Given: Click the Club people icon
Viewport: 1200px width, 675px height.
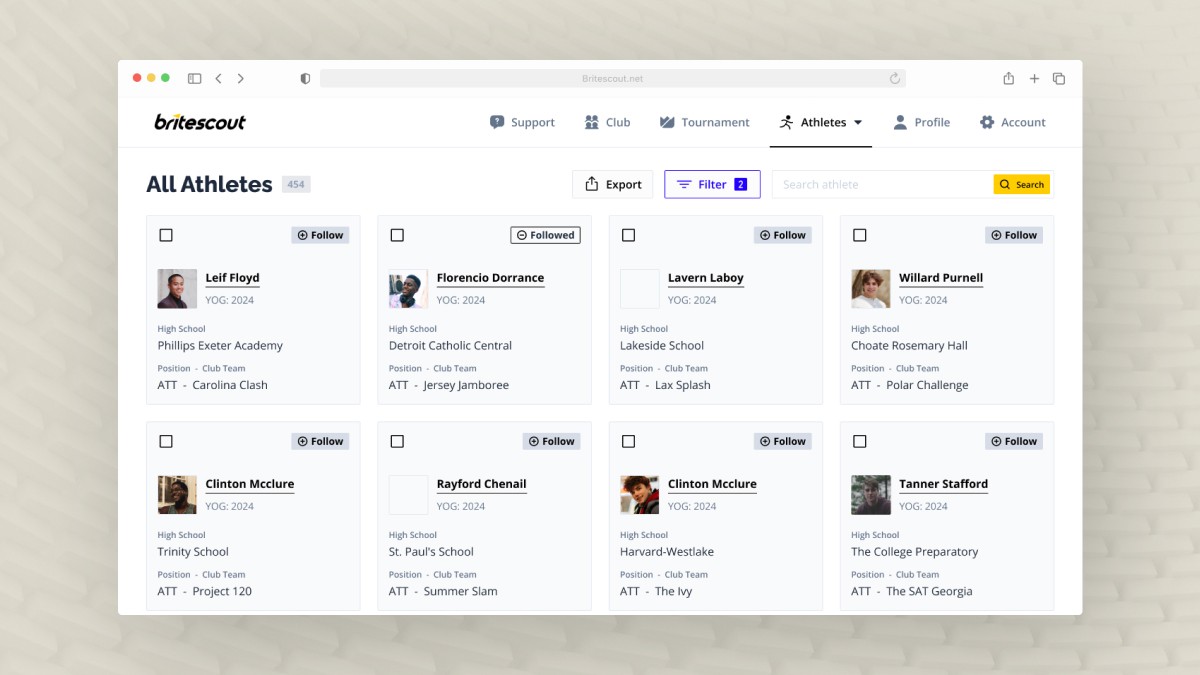Looking at the screenshot, I should [591, 122].
